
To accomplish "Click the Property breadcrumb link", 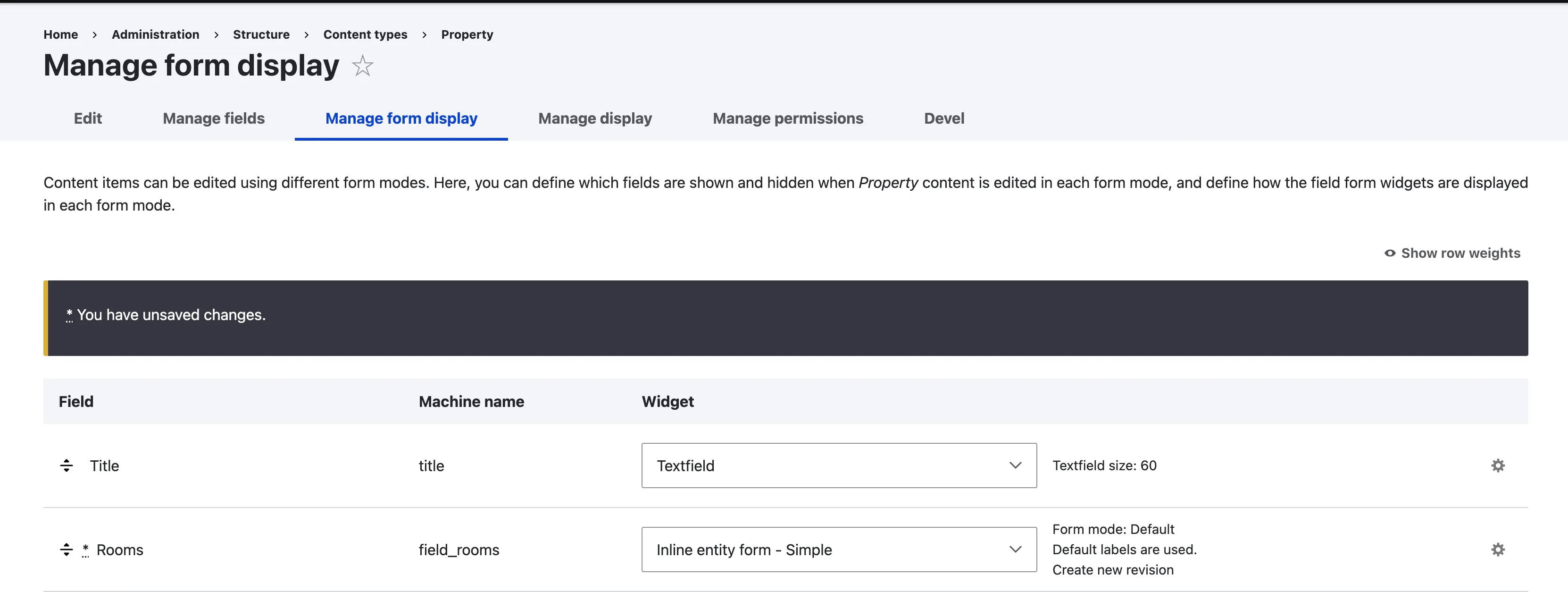I will pyautogui.click(x=467, y=35).
